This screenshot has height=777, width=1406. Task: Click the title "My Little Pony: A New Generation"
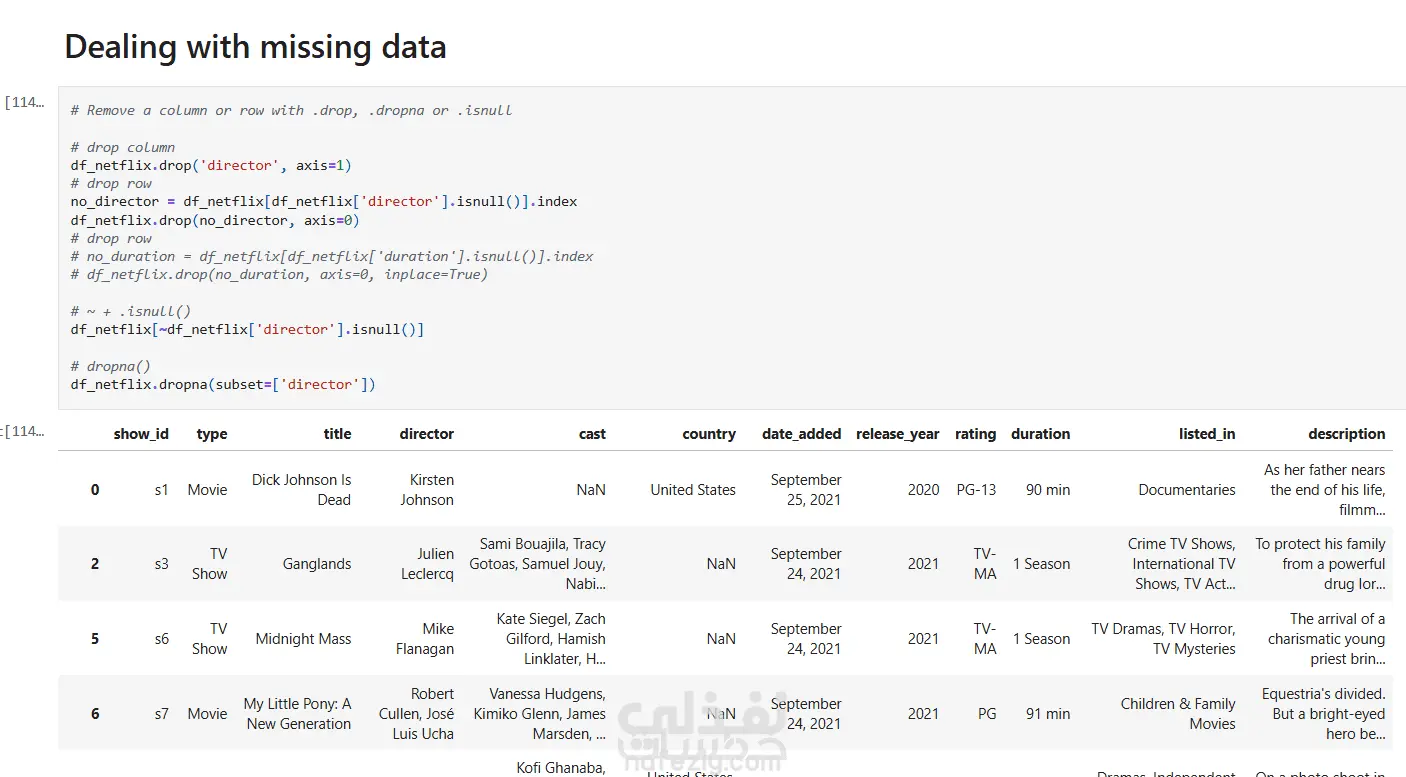298,714
